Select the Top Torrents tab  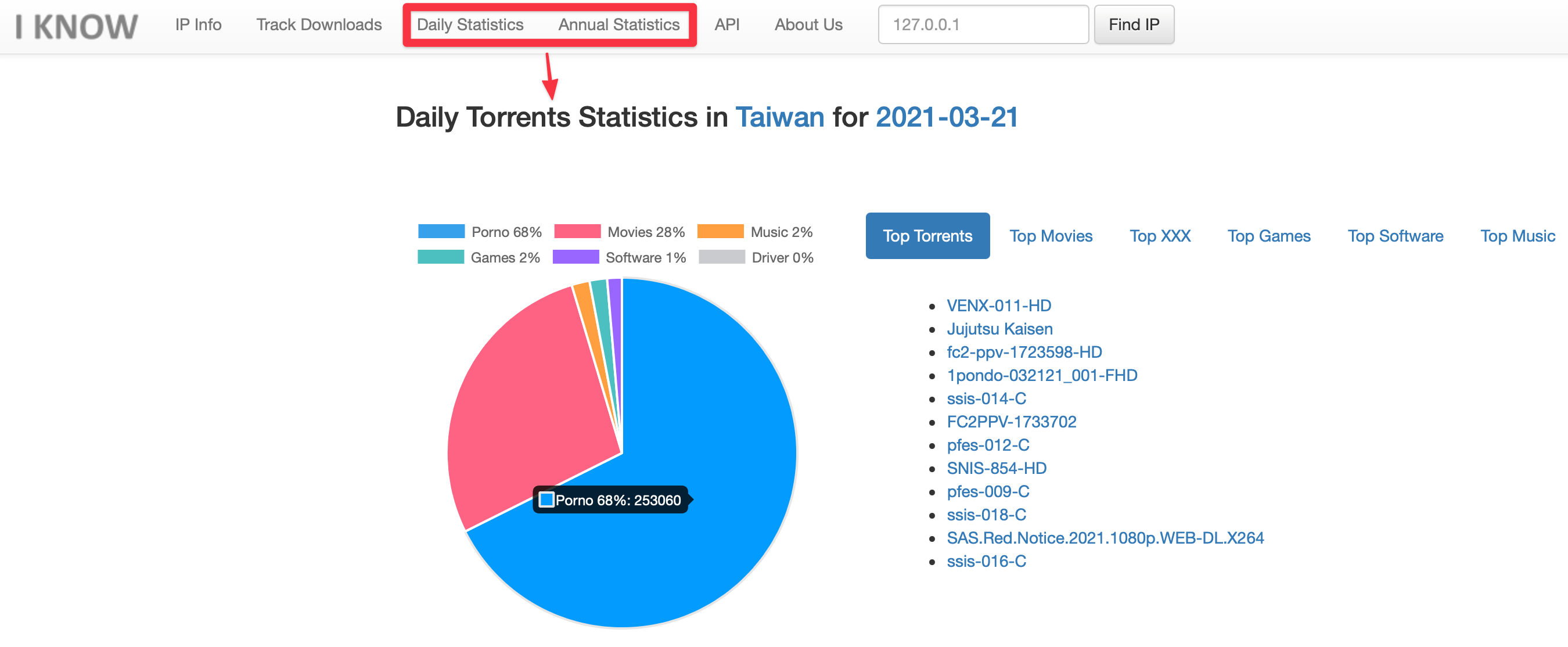tap(927, 236)
